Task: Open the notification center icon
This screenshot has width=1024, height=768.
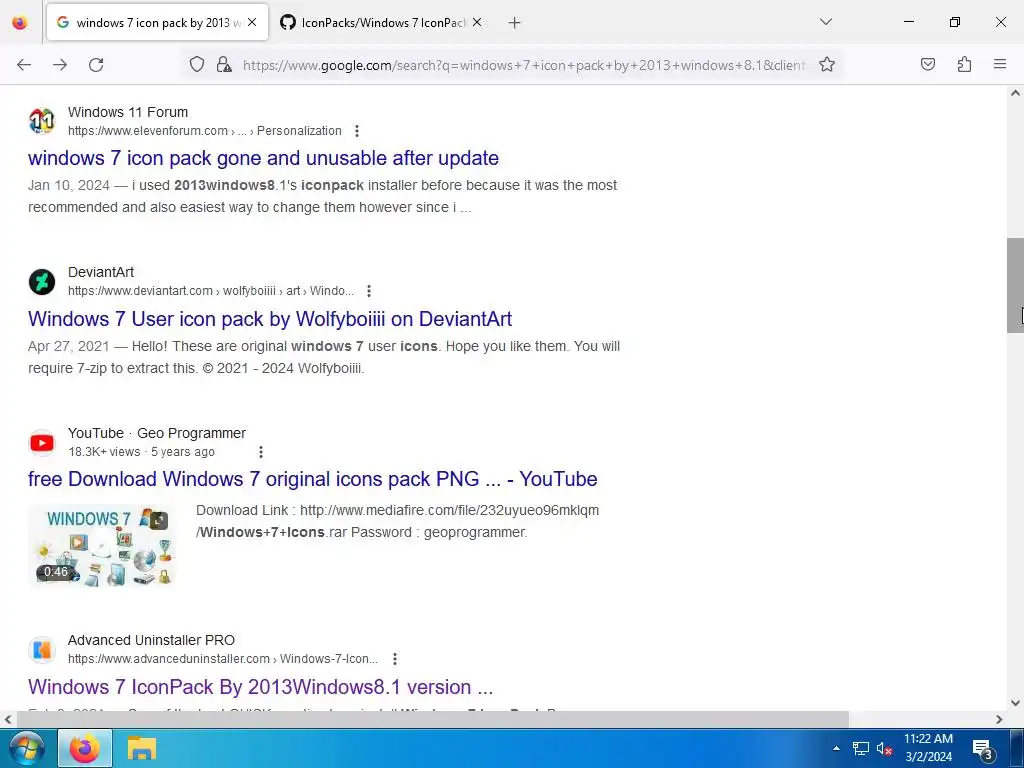Action: 982,749
